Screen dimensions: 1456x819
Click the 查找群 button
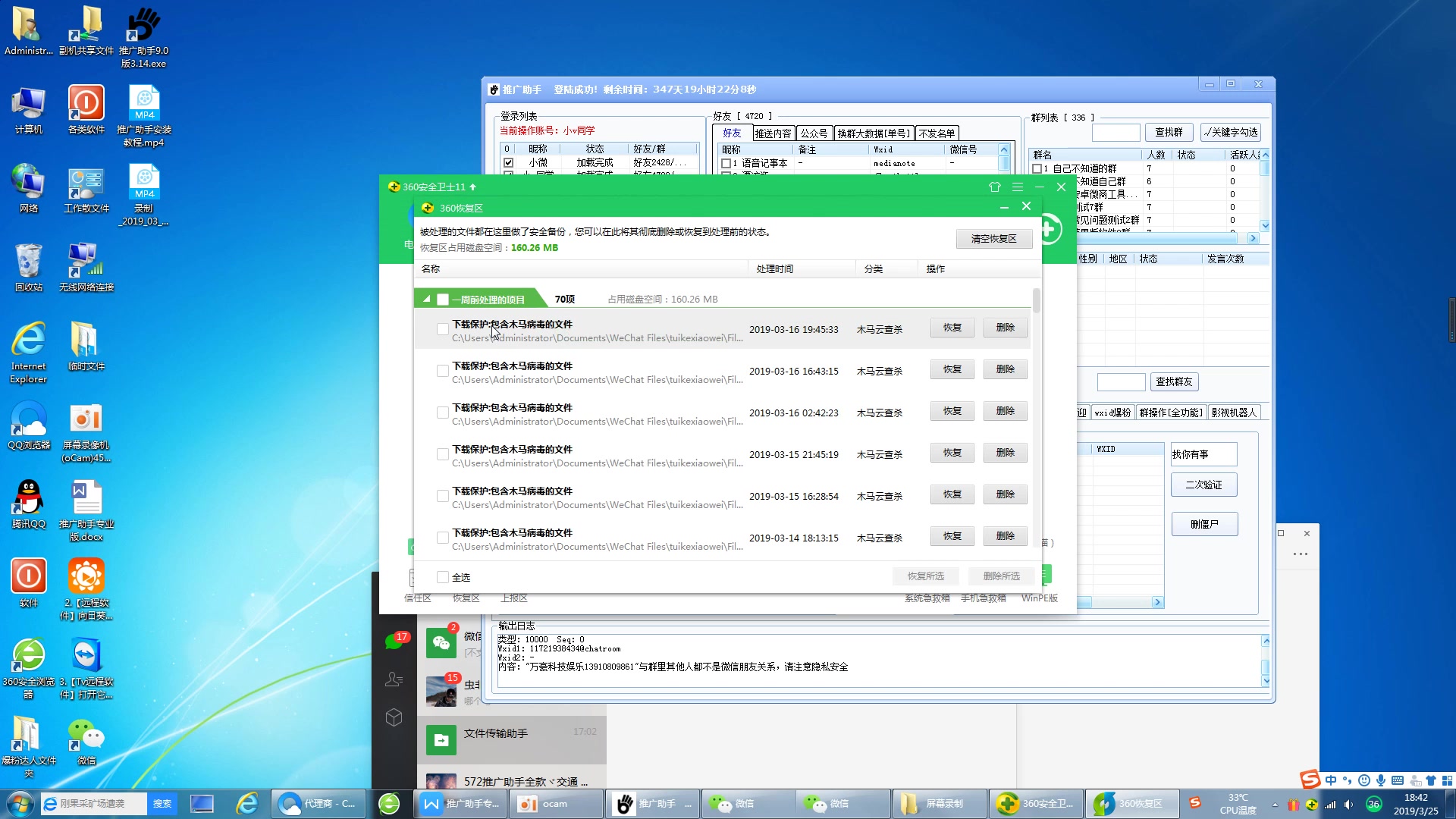coord(1169,132)
